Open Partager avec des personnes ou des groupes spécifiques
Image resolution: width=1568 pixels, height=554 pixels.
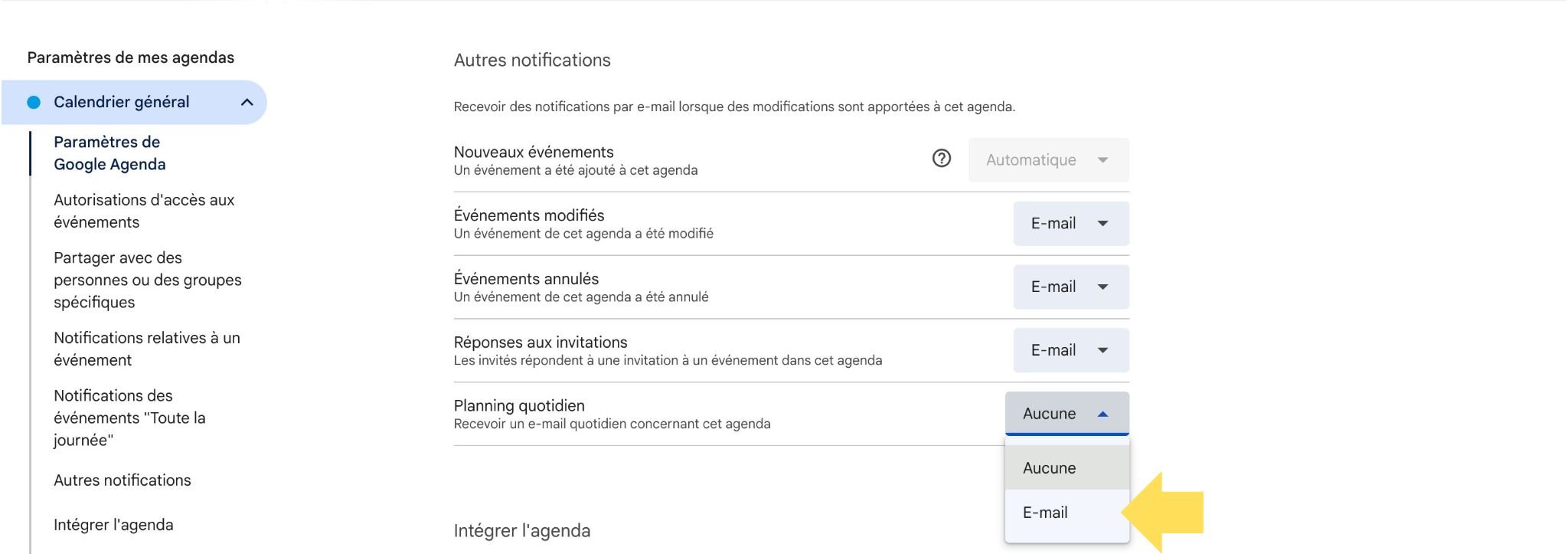147,280
